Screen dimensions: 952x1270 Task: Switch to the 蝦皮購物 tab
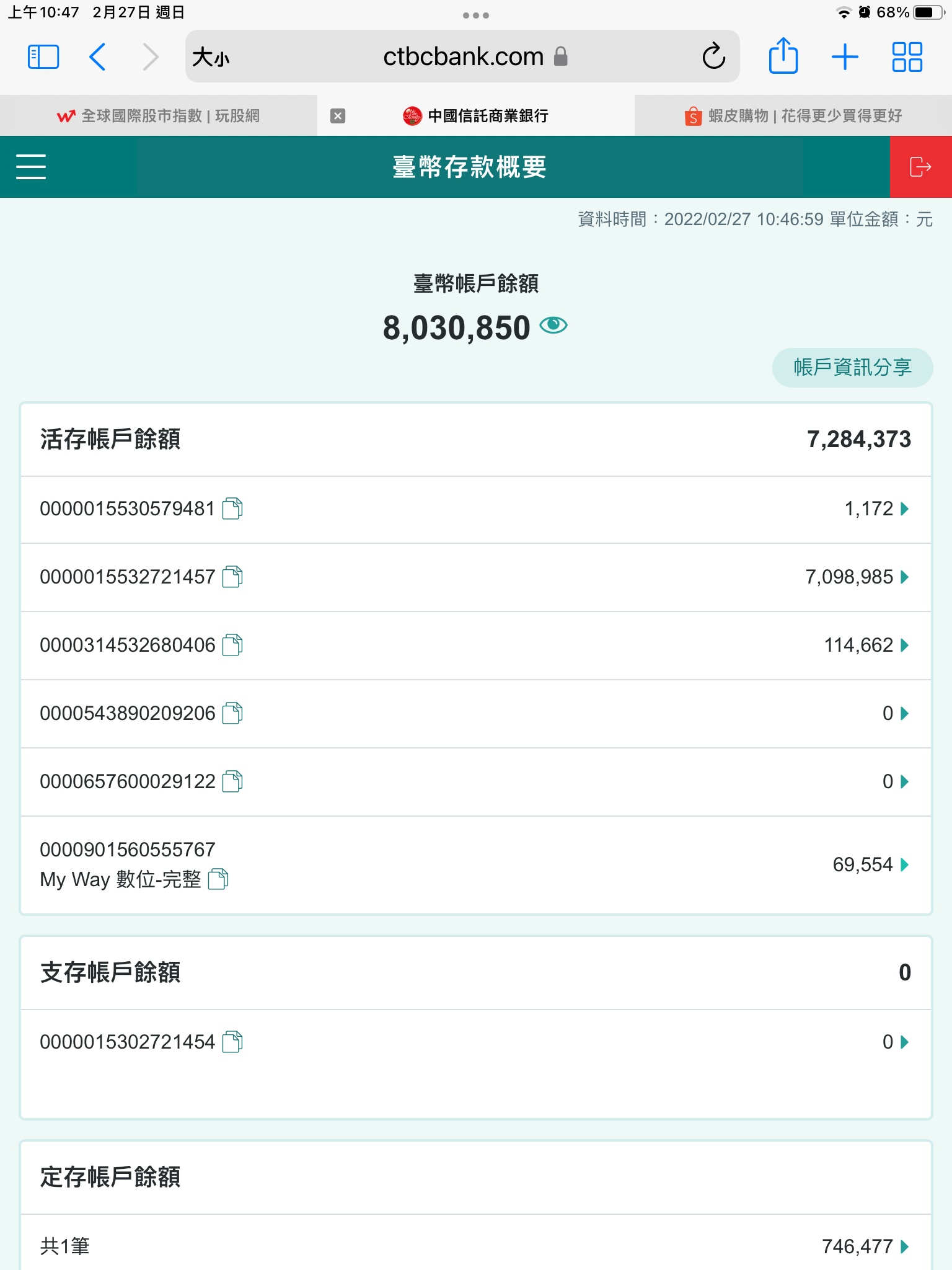793,116
